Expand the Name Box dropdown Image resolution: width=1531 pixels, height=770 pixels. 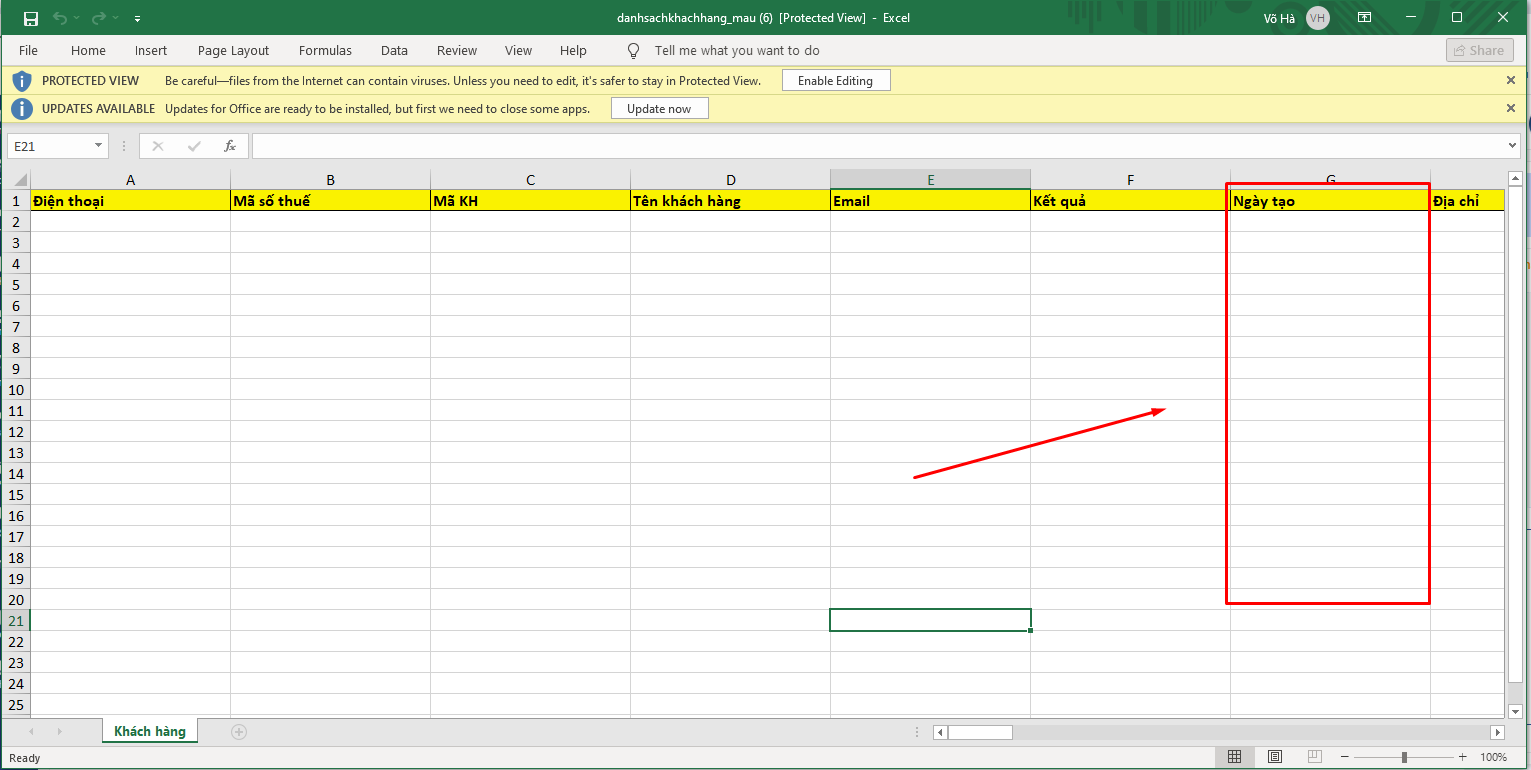coord(98,146)
